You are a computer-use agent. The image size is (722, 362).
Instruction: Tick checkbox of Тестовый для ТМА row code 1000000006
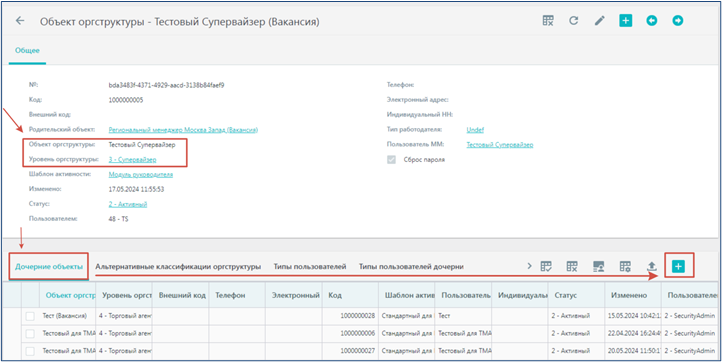coord(30,333)
